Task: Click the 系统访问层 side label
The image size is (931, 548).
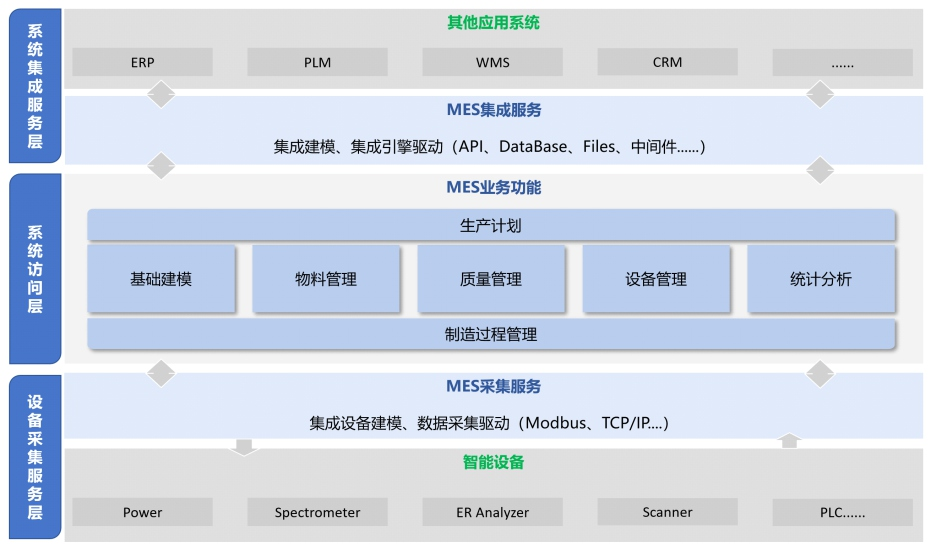Action: (x=35, y=268)
